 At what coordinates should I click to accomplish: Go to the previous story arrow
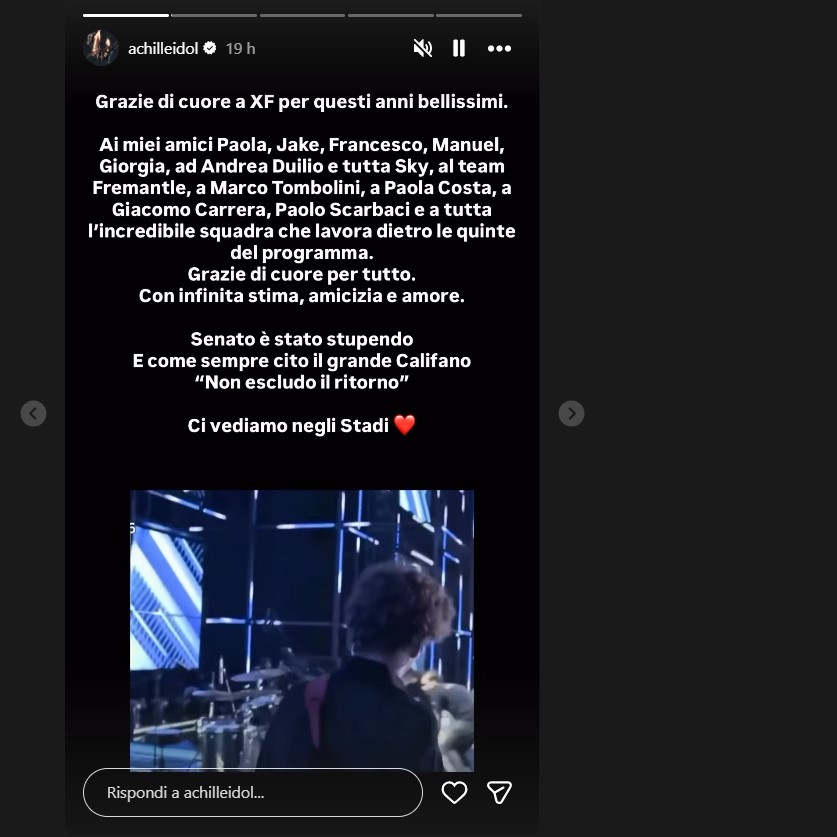pos(33,413)
